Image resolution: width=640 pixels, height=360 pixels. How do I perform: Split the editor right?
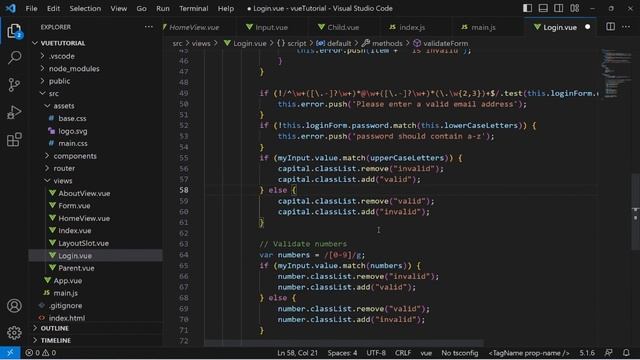click(610, 27)
